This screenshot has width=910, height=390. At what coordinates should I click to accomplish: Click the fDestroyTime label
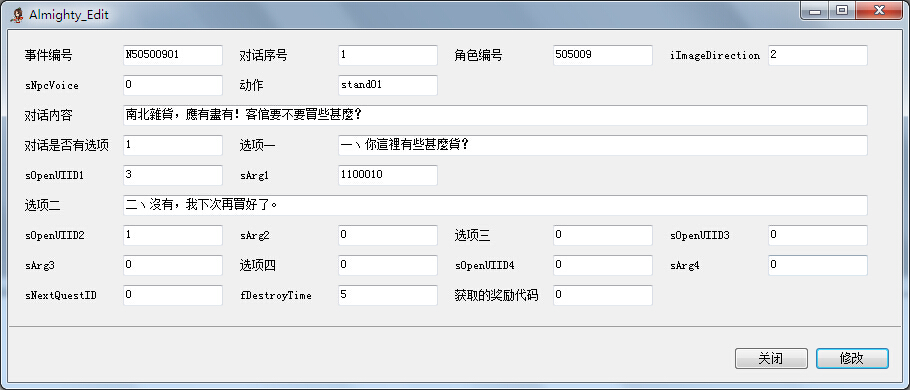tap(276, 295)
